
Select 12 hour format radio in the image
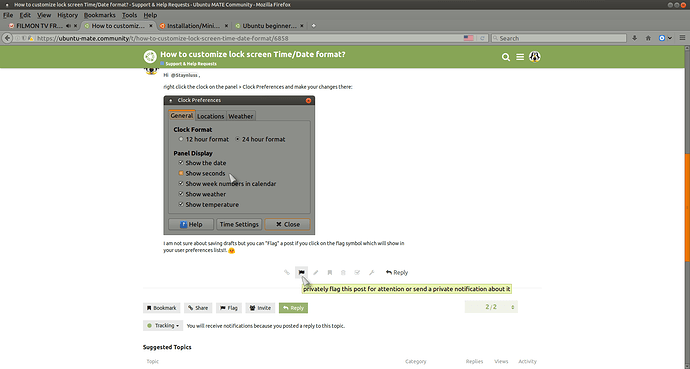181,139
